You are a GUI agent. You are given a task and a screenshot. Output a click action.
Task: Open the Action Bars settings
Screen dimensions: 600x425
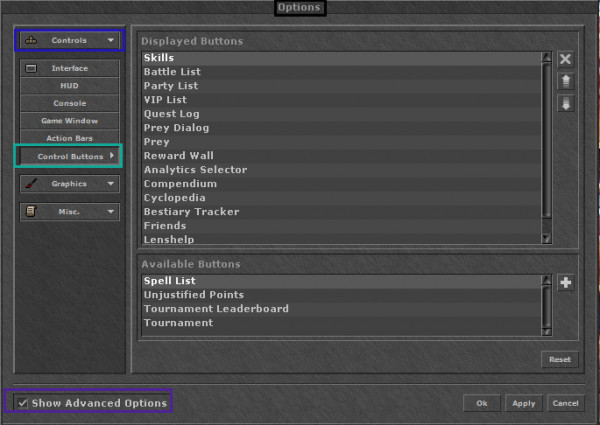(x=69, y=138)
